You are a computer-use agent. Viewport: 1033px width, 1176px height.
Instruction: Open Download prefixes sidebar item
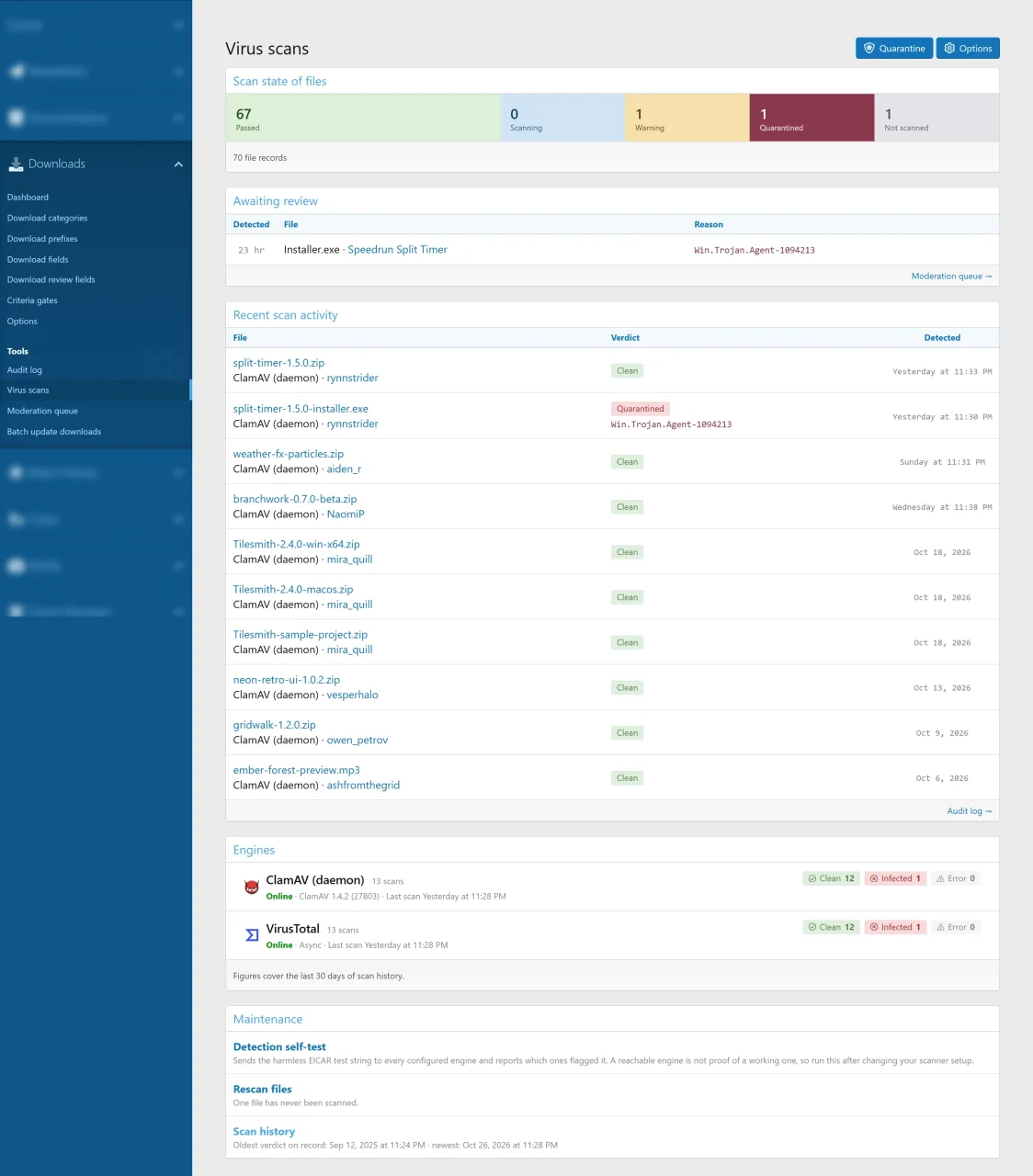point(42,239)
